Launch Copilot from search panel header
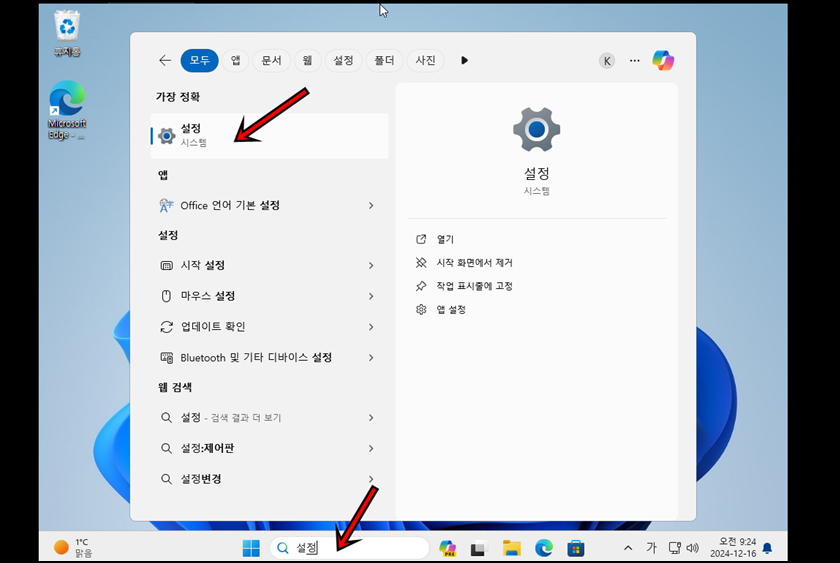The width and height of the screenshot is (840, 563). (663, 61)
